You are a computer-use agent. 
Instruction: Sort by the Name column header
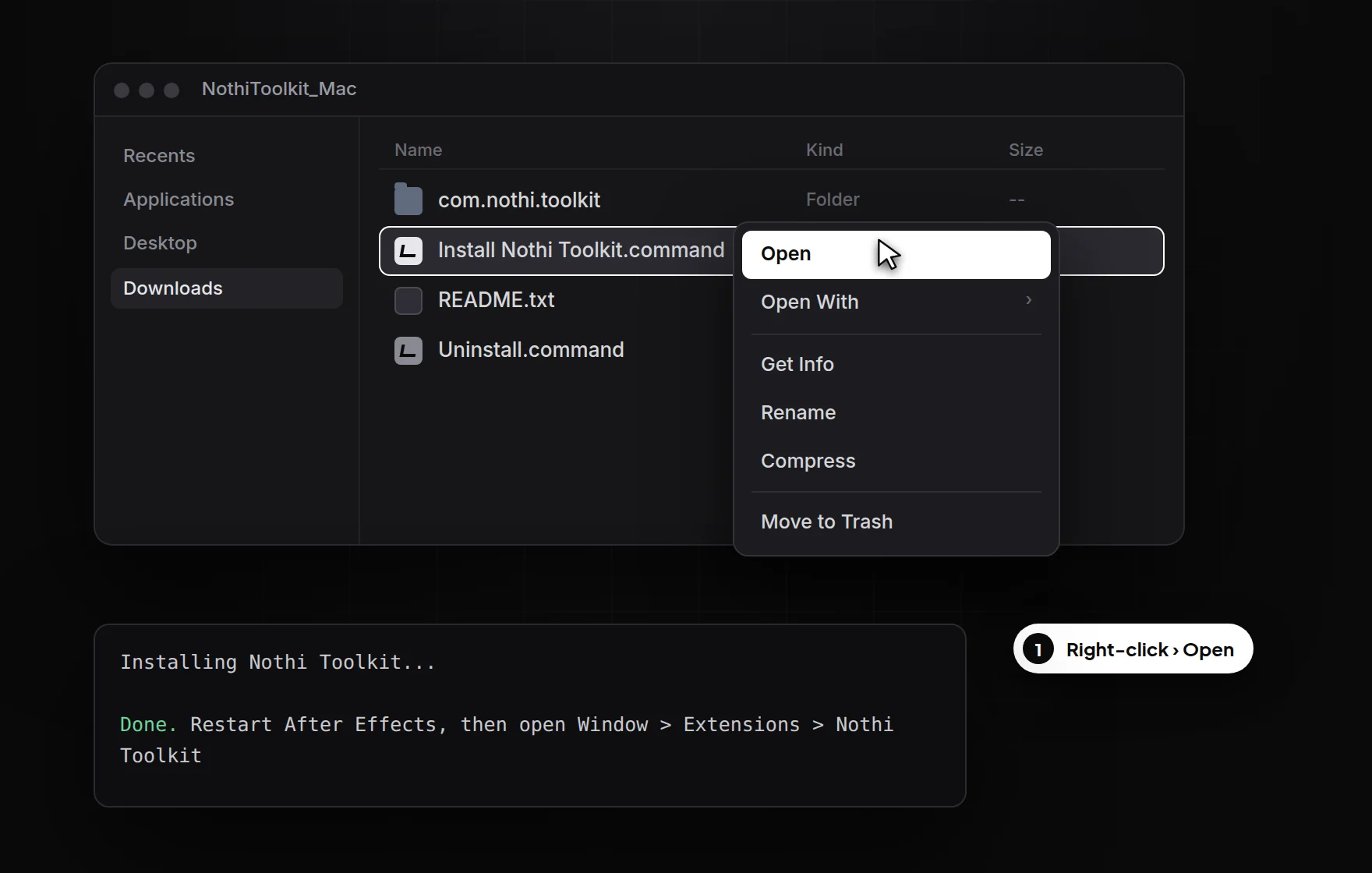(x=418, y=150)
